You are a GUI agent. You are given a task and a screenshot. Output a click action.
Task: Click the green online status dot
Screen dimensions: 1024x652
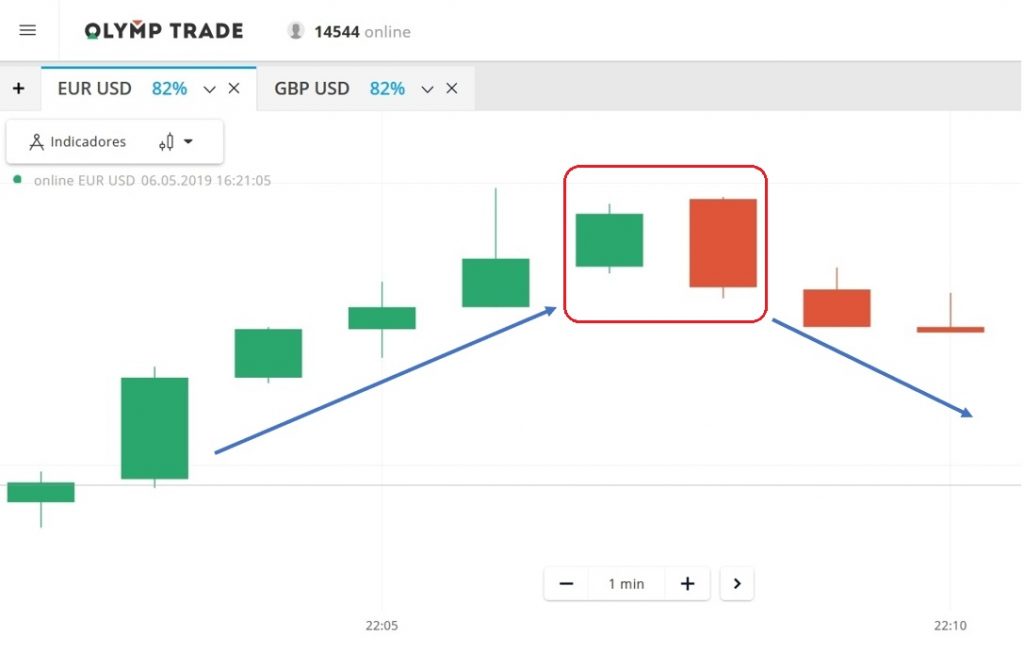17,180
